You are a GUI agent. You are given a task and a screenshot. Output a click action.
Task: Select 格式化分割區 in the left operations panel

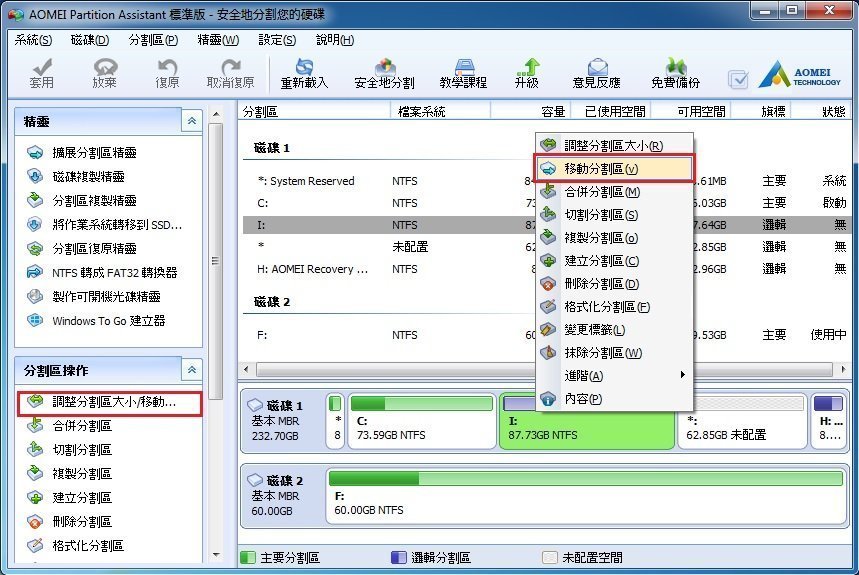[76, 546]
